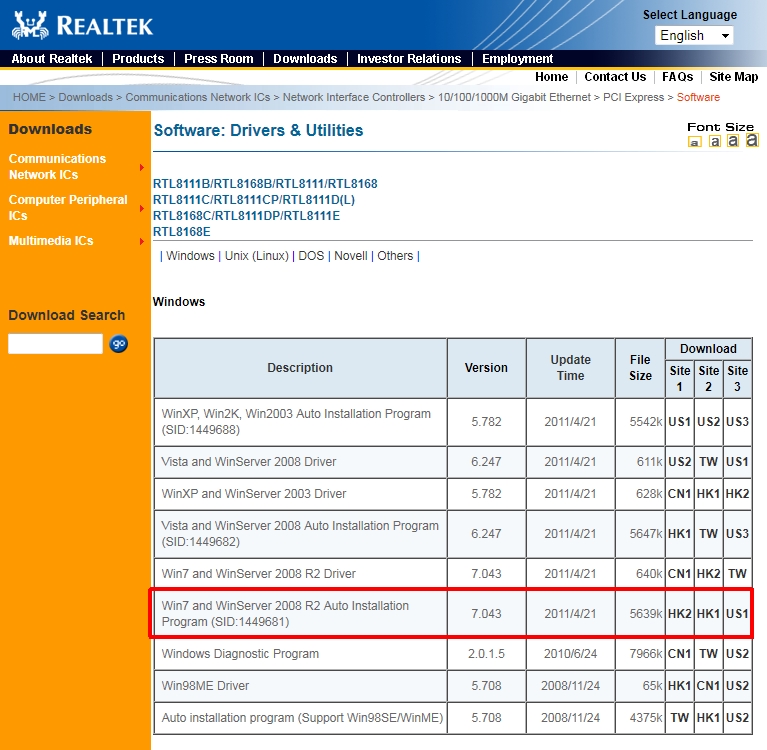Screen dimensions: 767x750
Task: Download WinXP WinServer 2003 Driver from CN1
Action: pyautogui.click(x=679, y=494)
